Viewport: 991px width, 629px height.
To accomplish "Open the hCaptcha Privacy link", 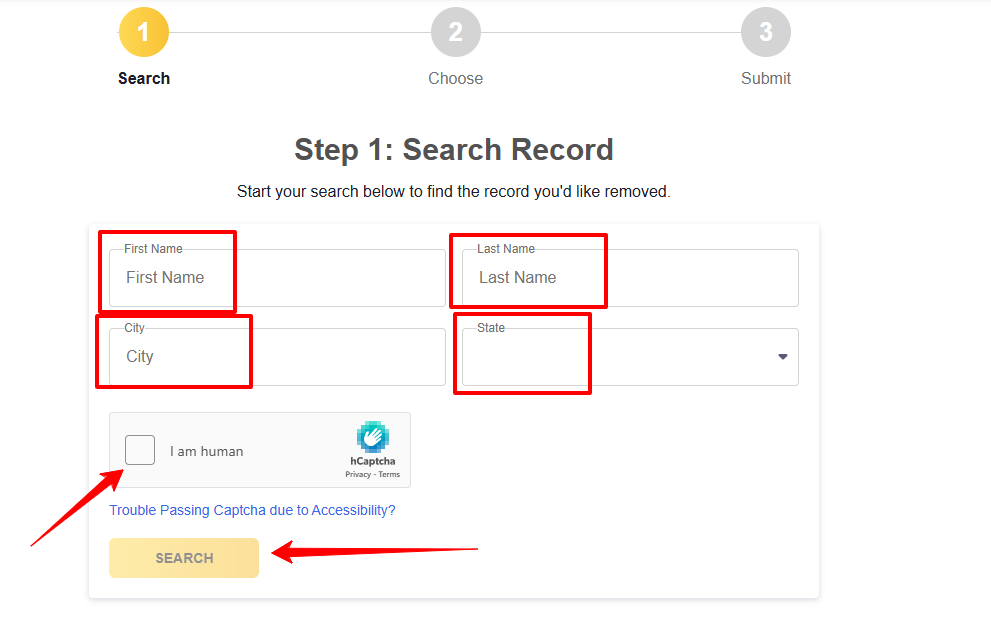I will pos(358,474).
